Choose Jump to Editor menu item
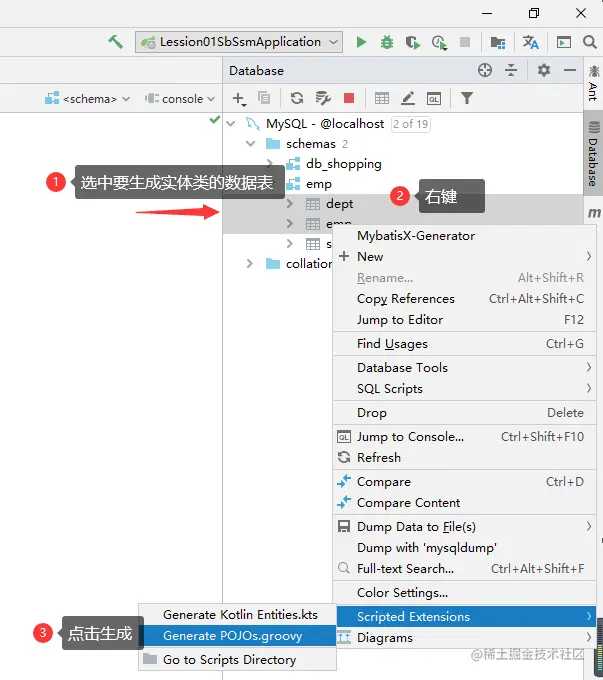 coord(464,320)
